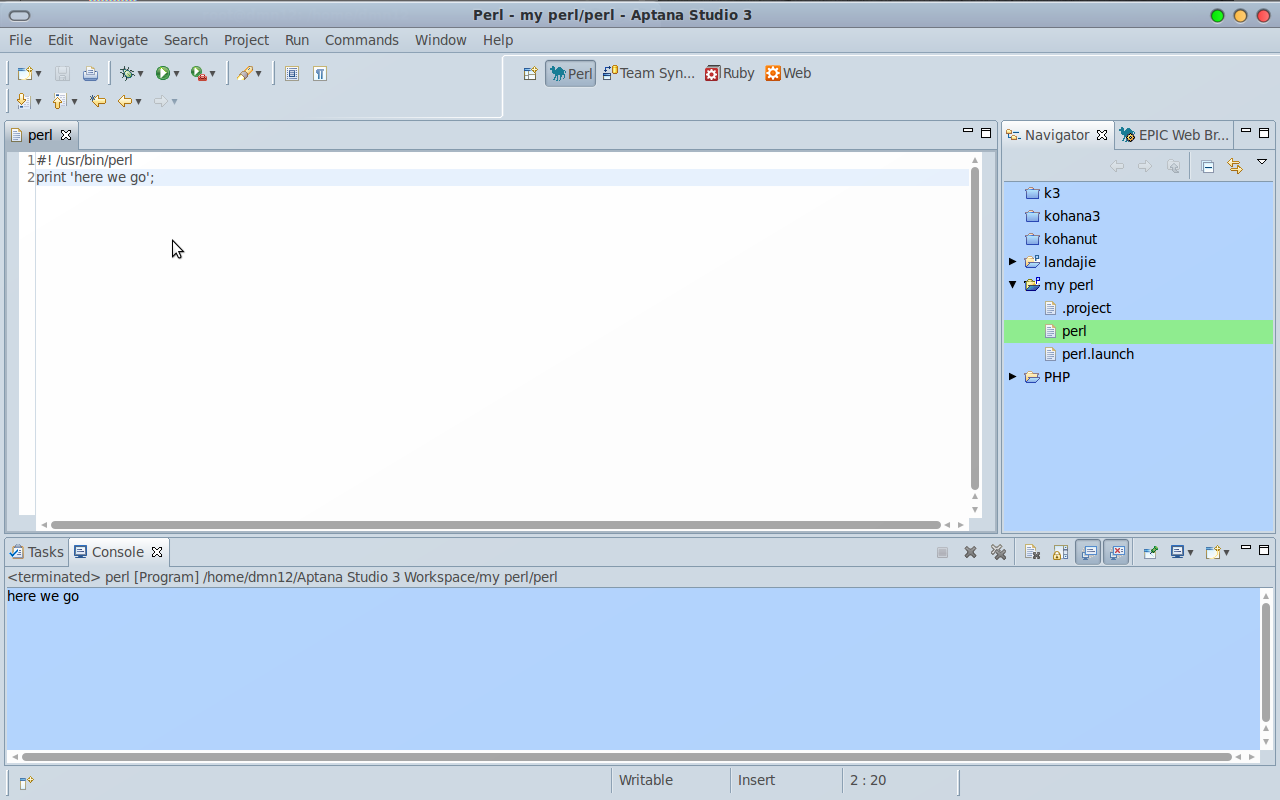Close the perl editor tab

[66, 135]
